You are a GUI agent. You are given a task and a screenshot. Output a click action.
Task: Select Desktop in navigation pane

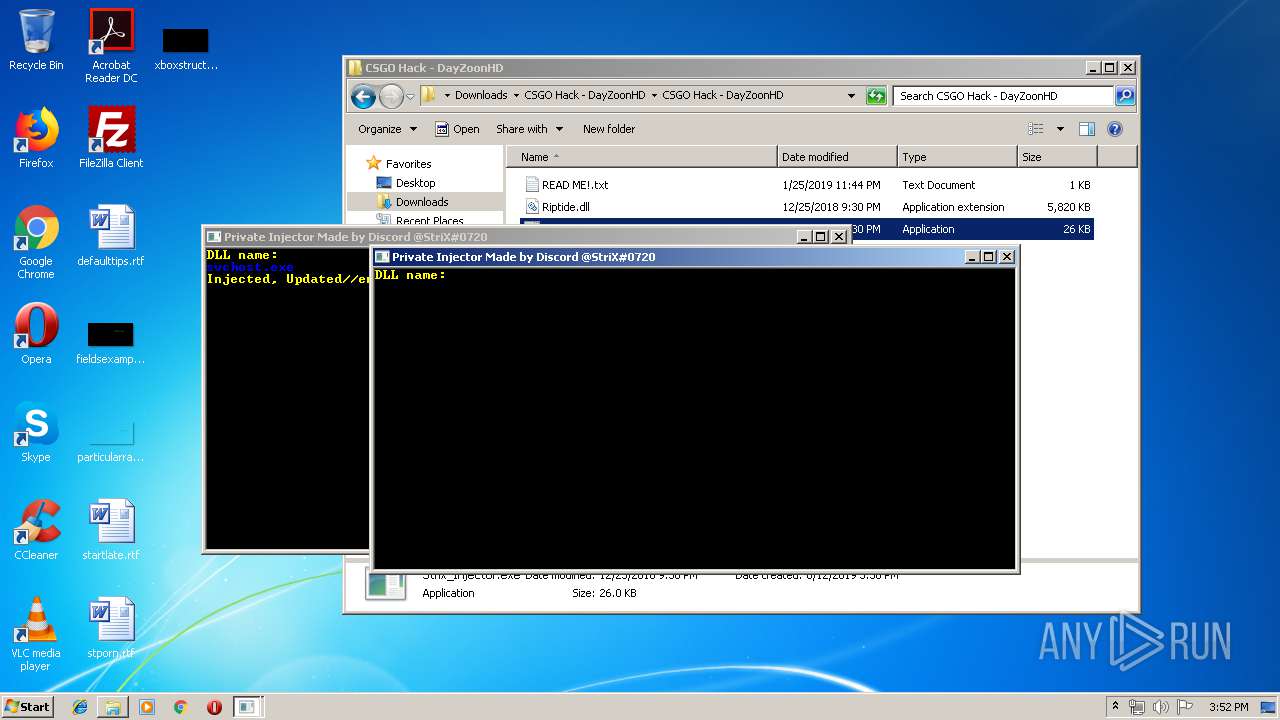pyautogui.click(x=415, y=183)
